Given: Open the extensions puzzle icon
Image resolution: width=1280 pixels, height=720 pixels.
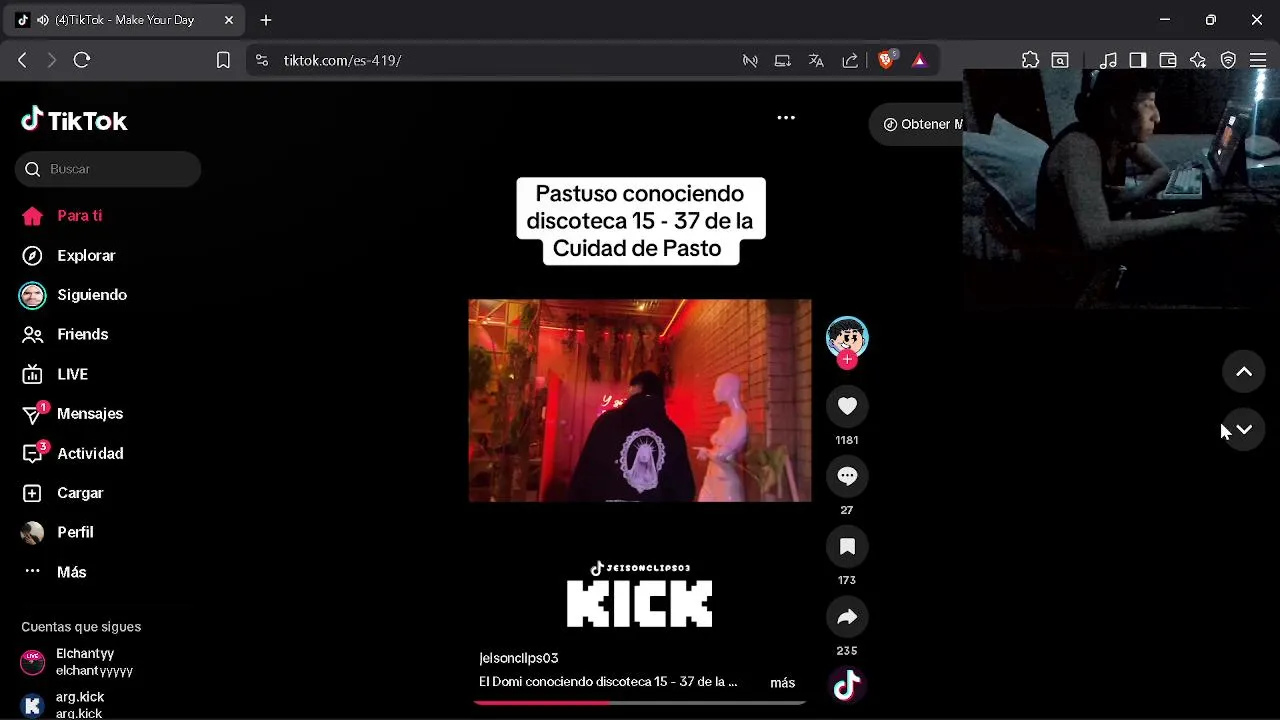Looking at the screenshot, I should coord(1031,60).
